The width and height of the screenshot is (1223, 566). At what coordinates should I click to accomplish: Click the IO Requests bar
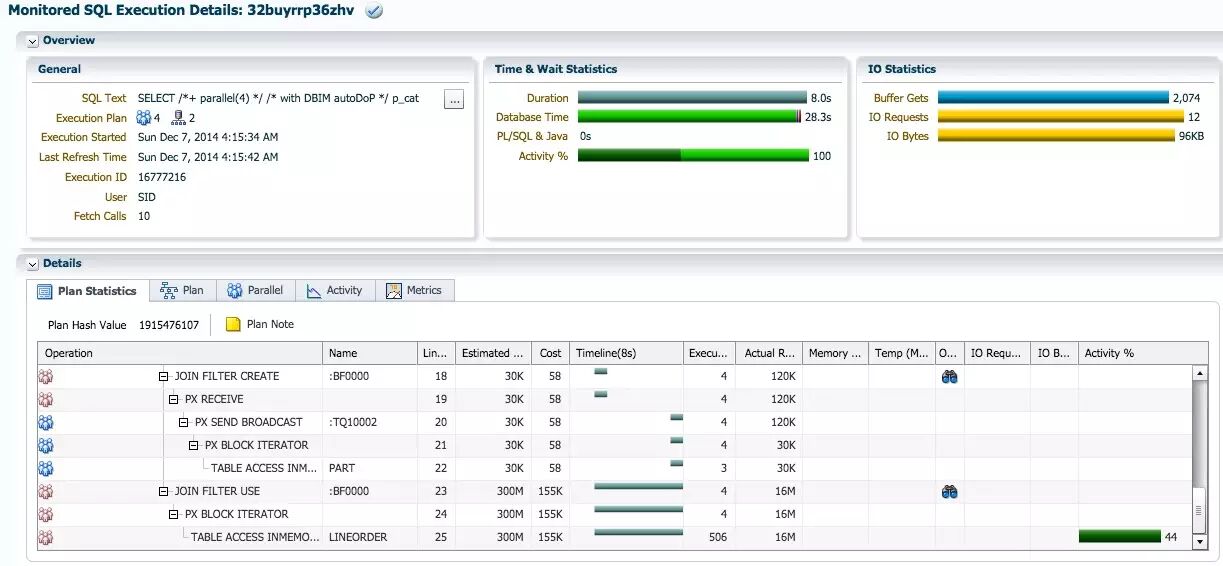click(1061, 117)
